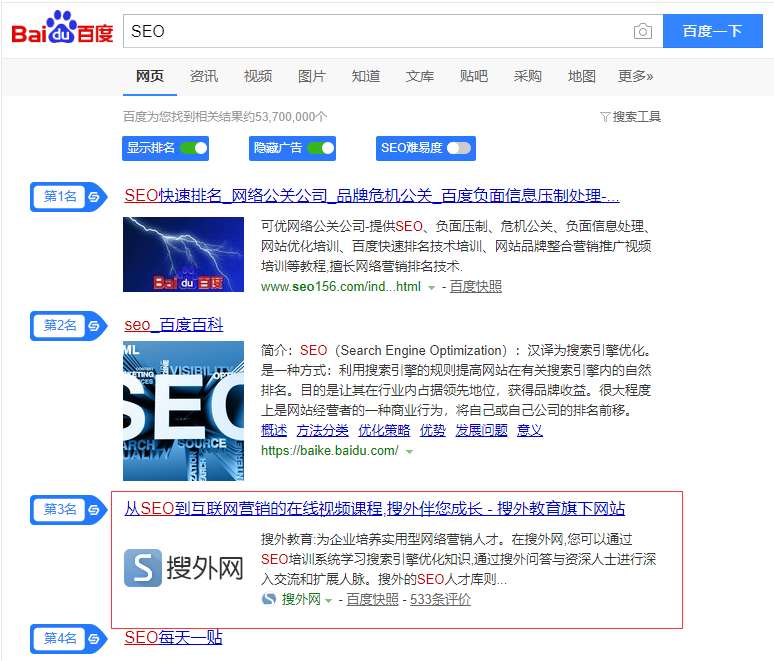
Task: Toggle the 显示排名 switch
Action: coord(194,148)
